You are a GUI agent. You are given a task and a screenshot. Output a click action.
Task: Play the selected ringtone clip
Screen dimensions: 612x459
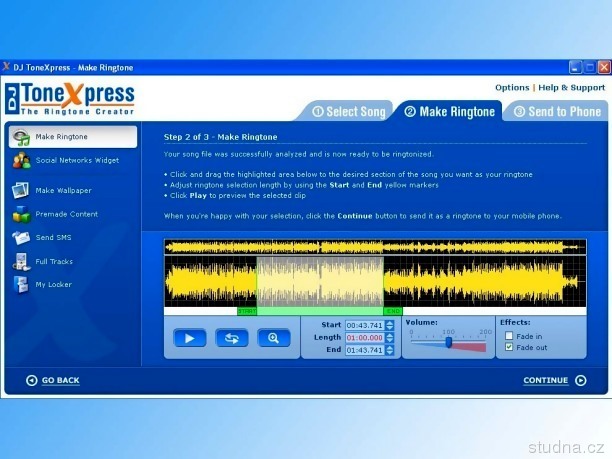click(x=190, y=338)
